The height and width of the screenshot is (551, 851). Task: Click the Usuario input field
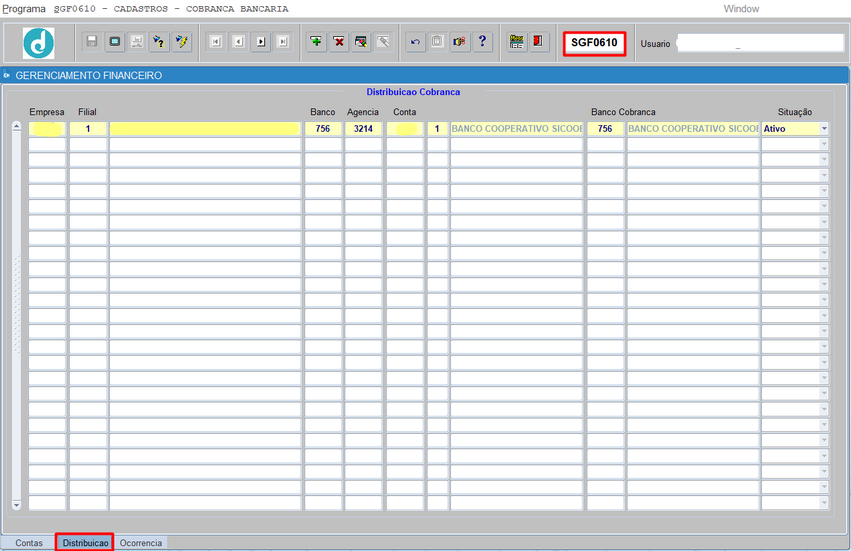[760, 43]
